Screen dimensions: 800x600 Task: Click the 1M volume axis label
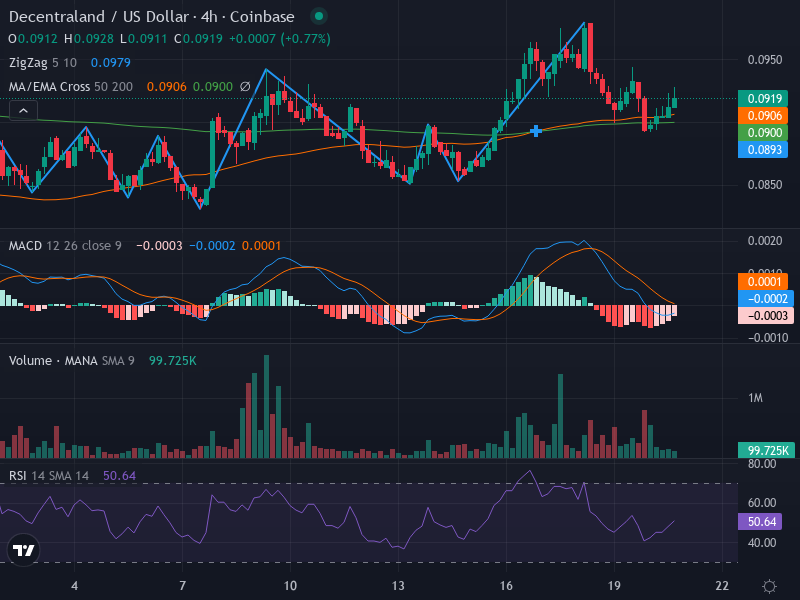coord(755,398)
